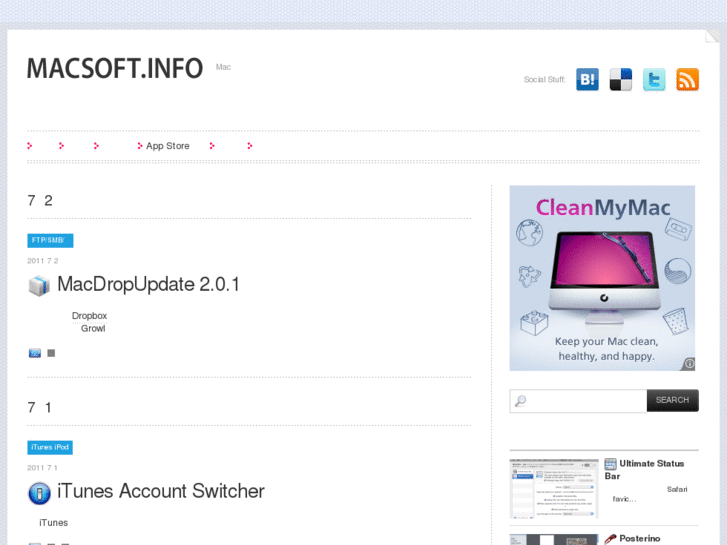This screenshot has width=727, height=545.
Task: Open the iTunes Account Switcher article title
Action: pos(161,491)
